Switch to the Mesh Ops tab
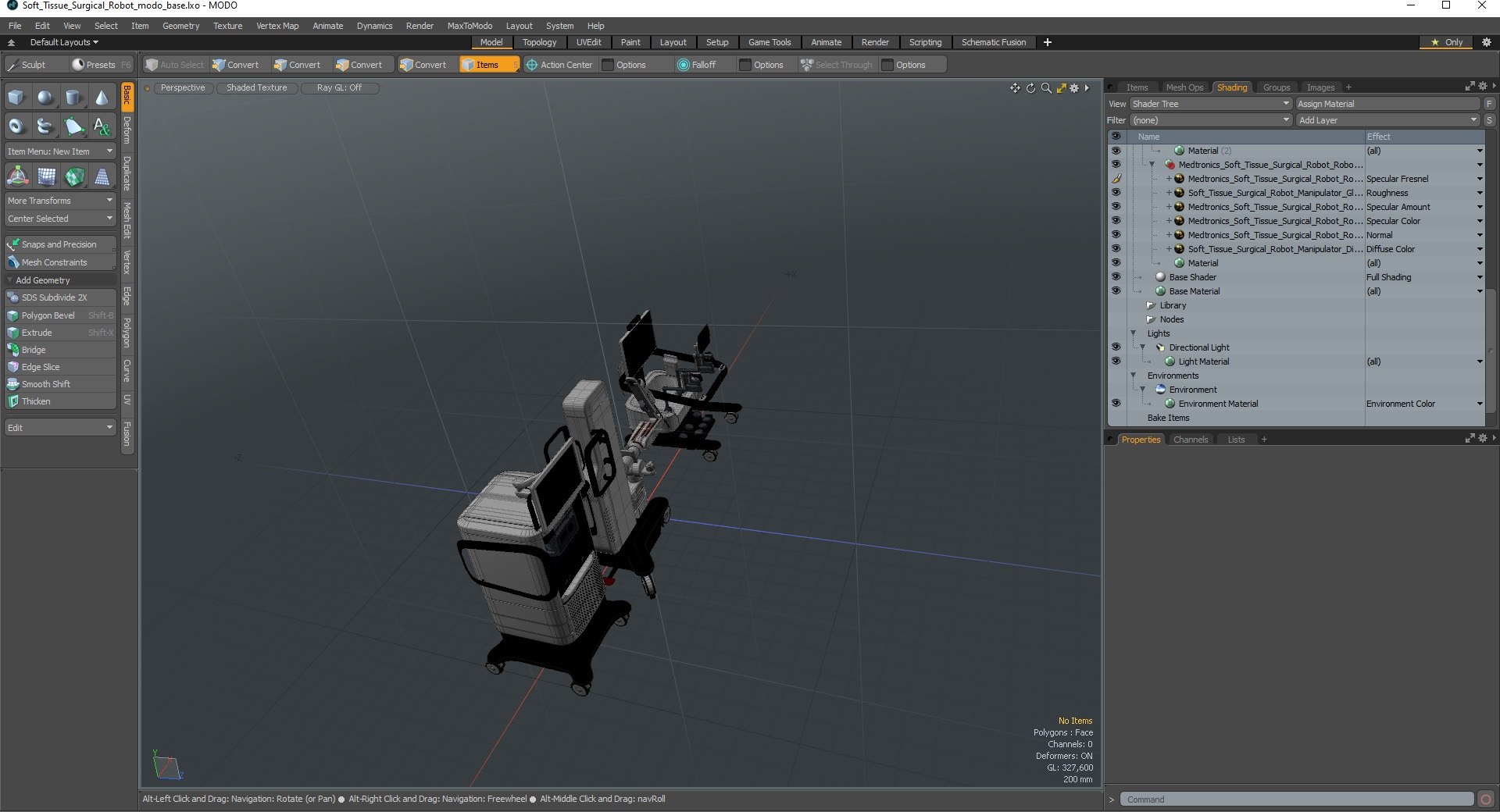Viewport: 1500px width, 812px height. pyautogui.click(x=1184, y=87)
